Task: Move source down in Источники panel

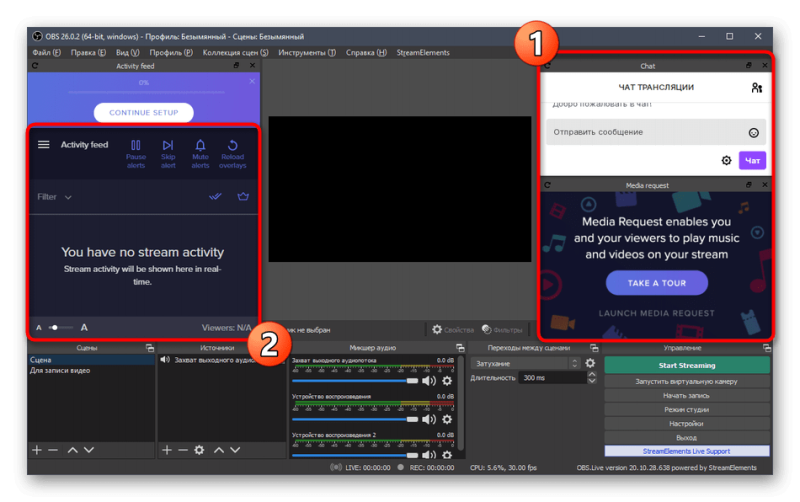Action: point(235,450)
